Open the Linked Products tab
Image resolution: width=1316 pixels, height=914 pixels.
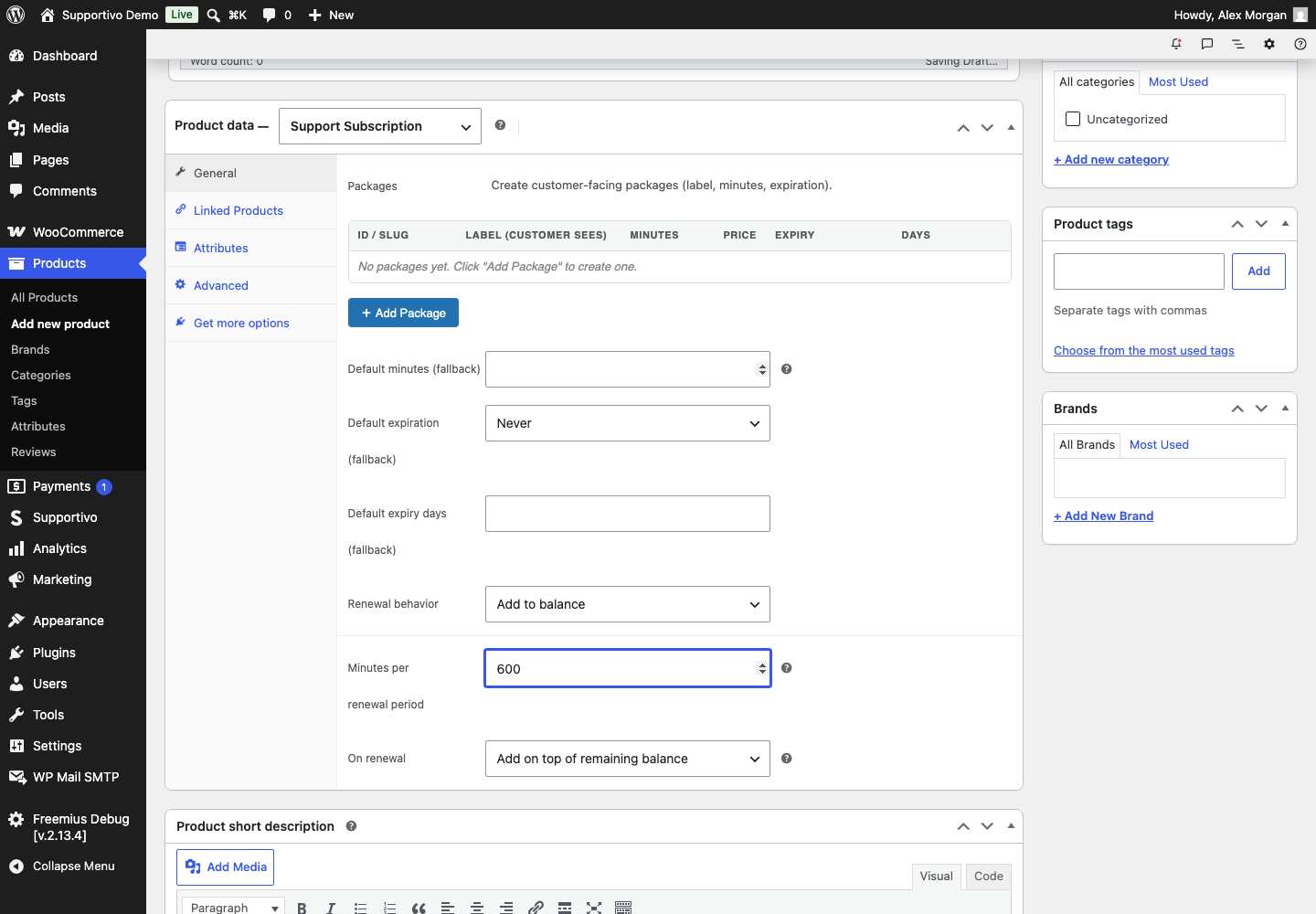[250, 210]
